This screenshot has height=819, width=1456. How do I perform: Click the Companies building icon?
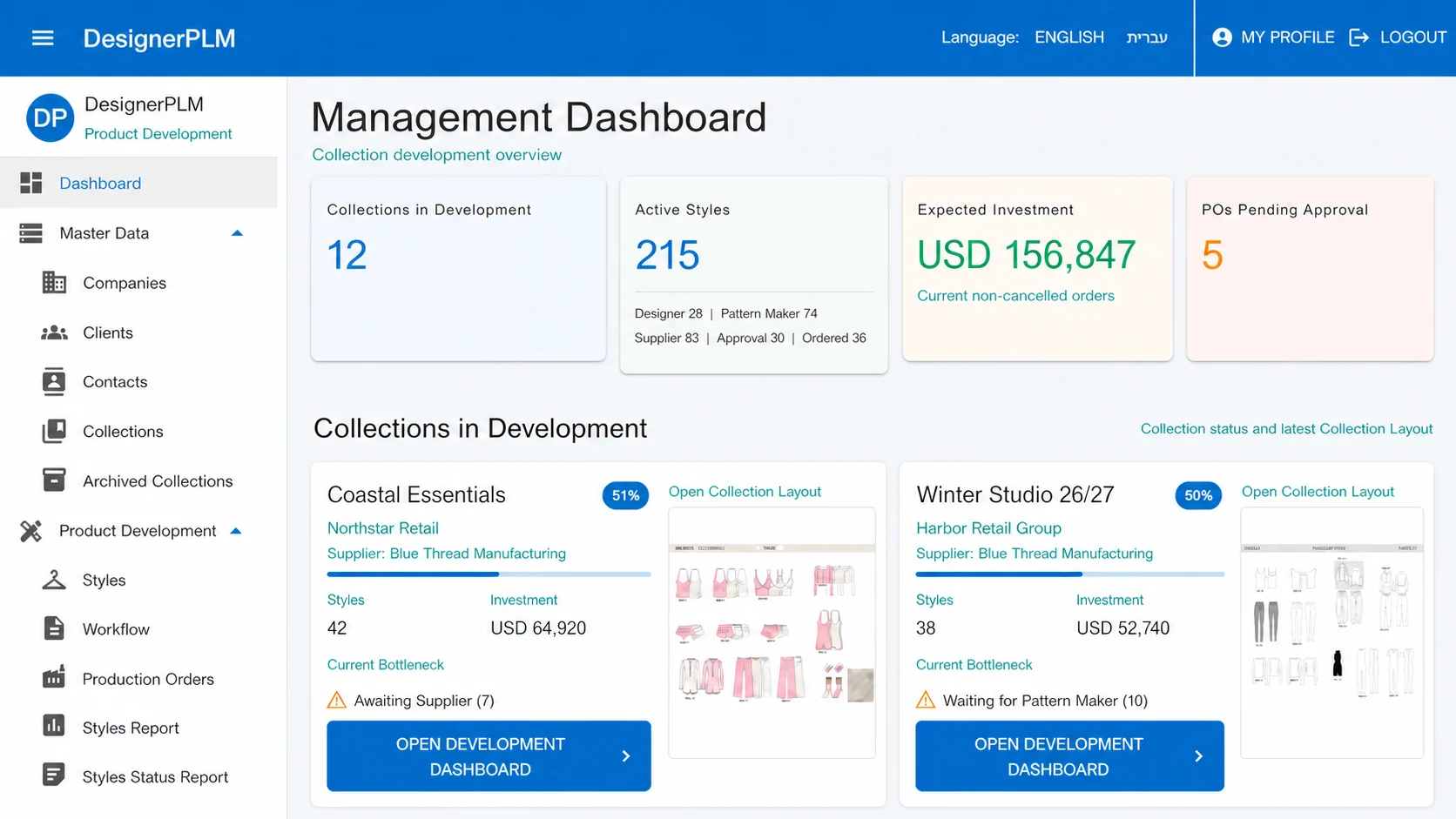pos(54,283)
